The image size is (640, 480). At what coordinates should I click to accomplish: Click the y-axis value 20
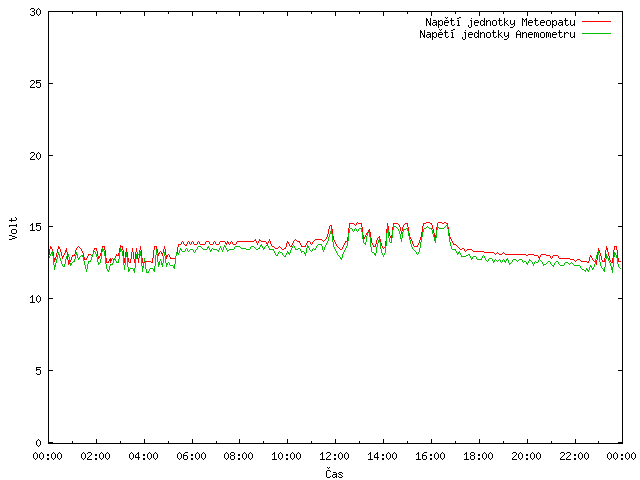click(x=36, y=156)
